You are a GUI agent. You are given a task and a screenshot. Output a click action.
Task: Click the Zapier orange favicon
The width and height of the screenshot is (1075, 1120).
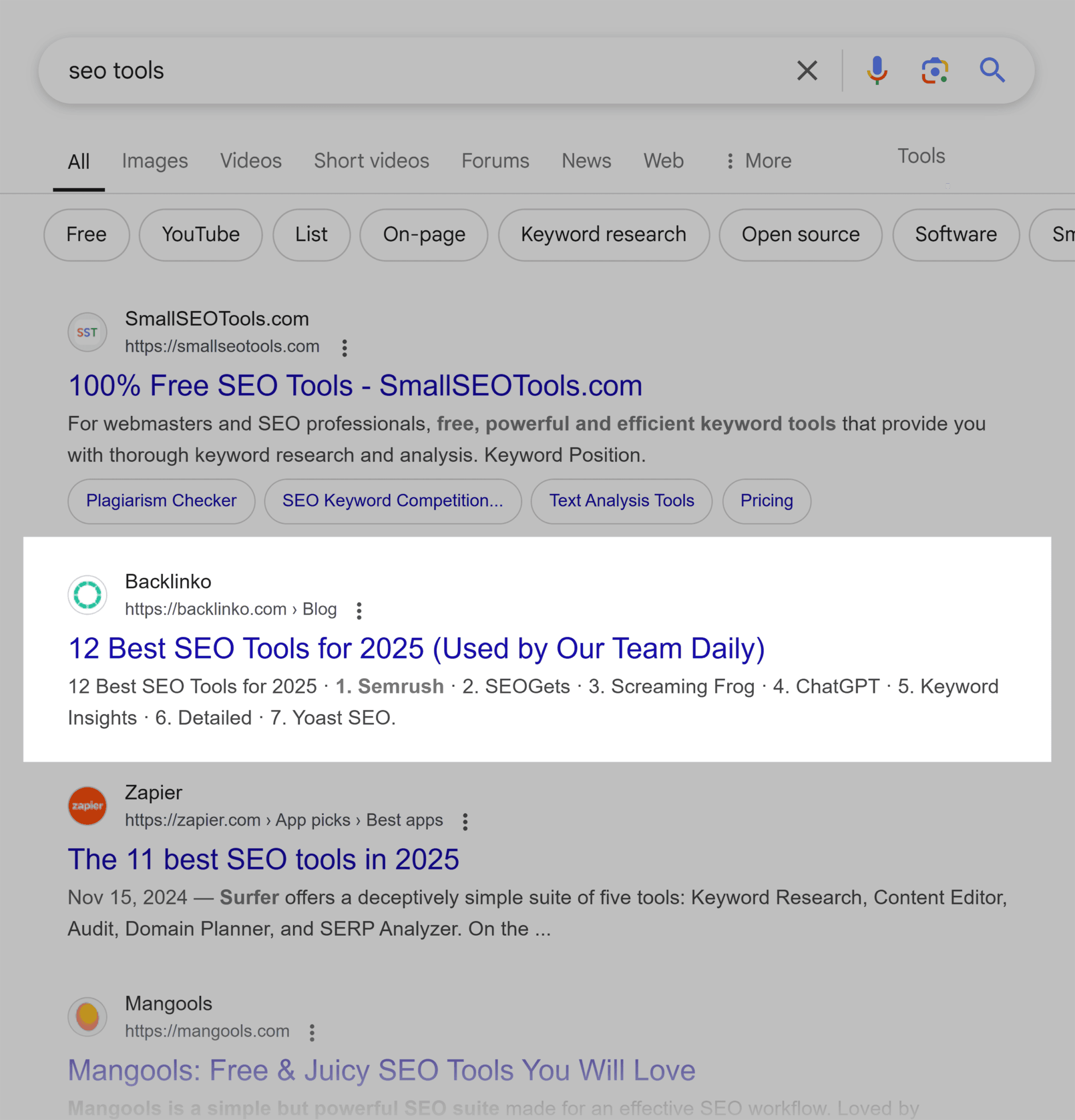click(x=88, y=806)
